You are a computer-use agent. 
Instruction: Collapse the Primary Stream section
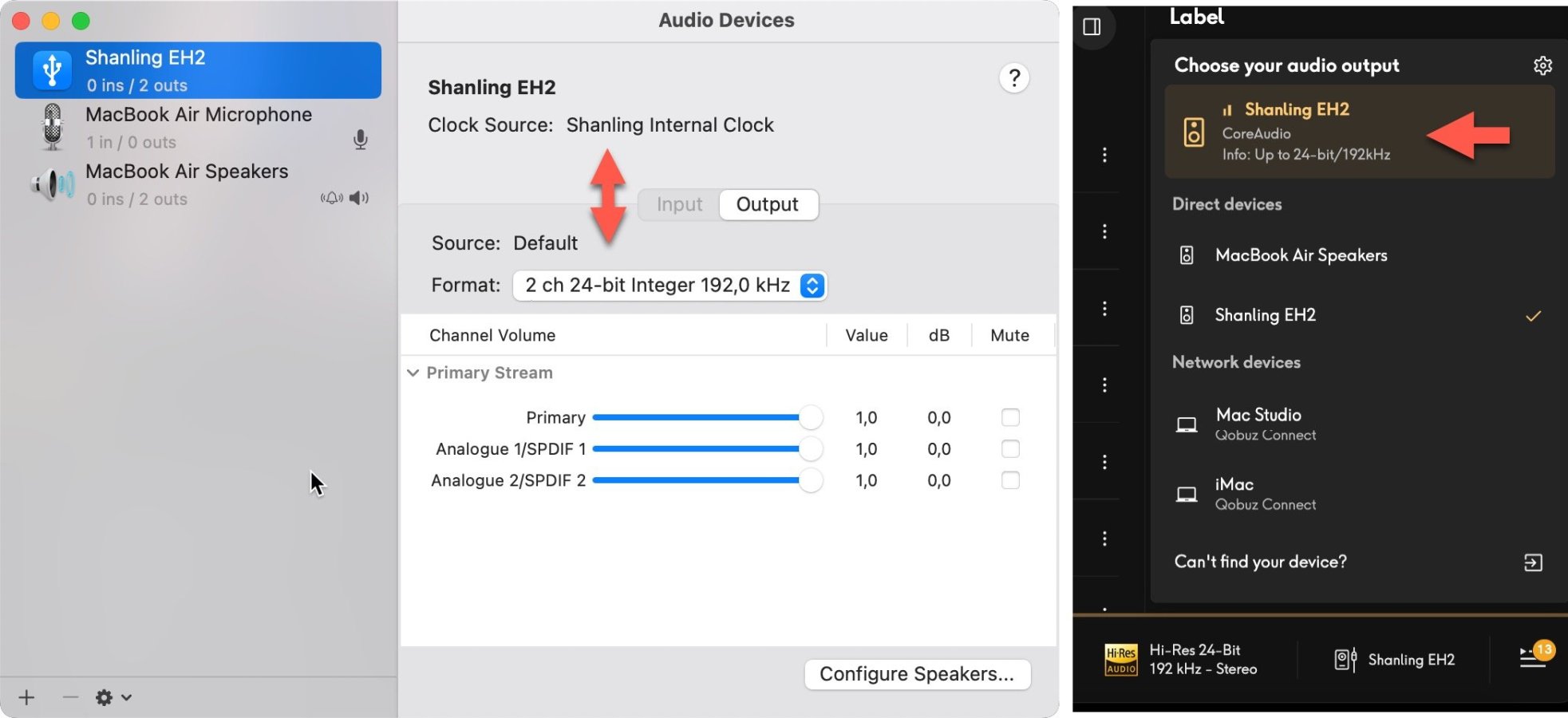coord(413,373)
